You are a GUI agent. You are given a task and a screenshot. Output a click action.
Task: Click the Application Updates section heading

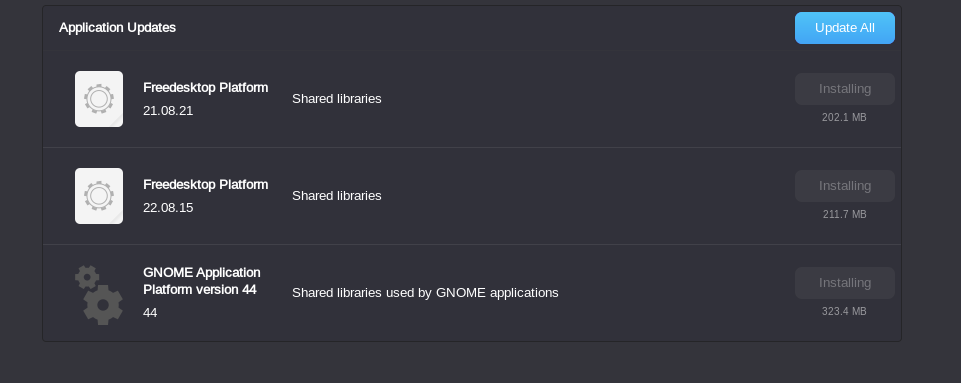[x=117, y=28]
